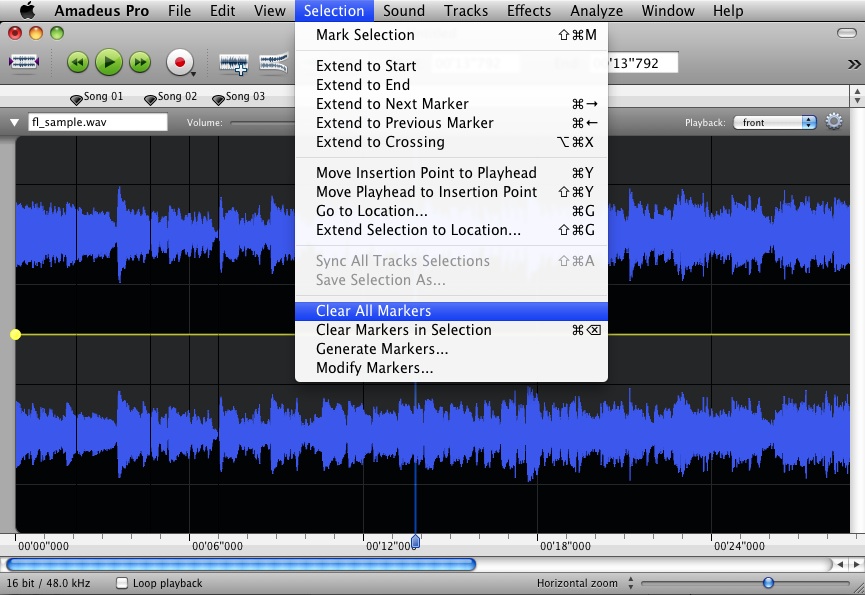865x595 pixels.
Task: Click the add-waveform toolbar icon with plus
Action: click(234, 63)
